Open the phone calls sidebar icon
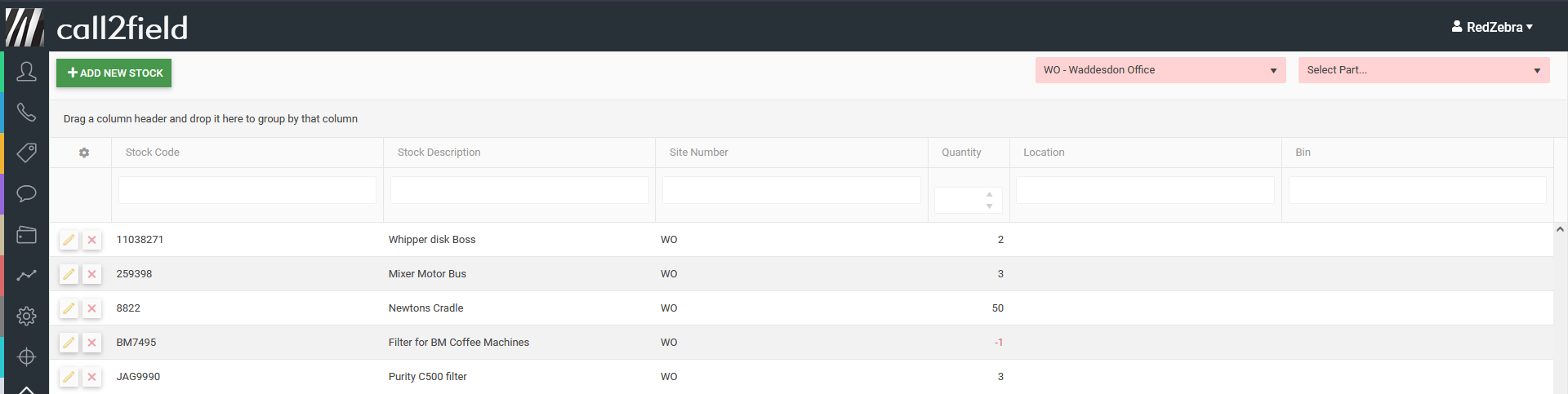The width and height of the screenshot is (1568, 394). (x=26, y=112)
